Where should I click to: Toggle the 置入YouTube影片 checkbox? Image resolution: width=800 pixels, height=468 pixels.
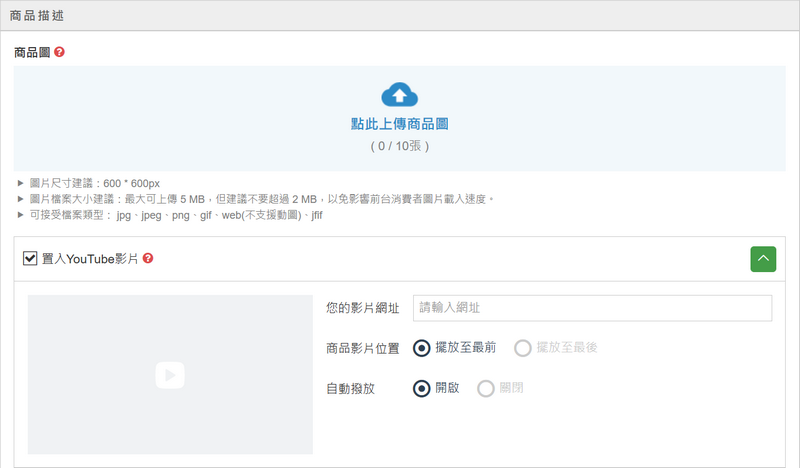tap(30, 259)
